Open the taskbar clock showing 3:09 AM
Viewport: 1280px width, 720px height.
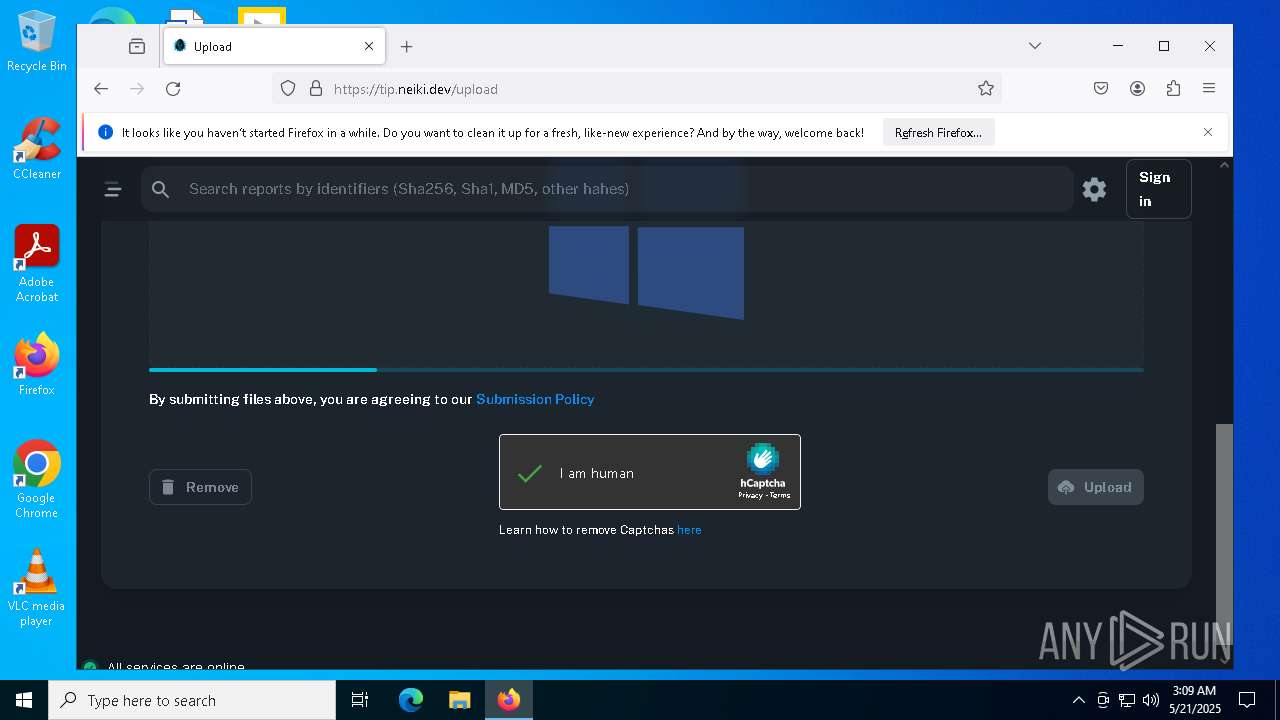(x=1194, y=700)
